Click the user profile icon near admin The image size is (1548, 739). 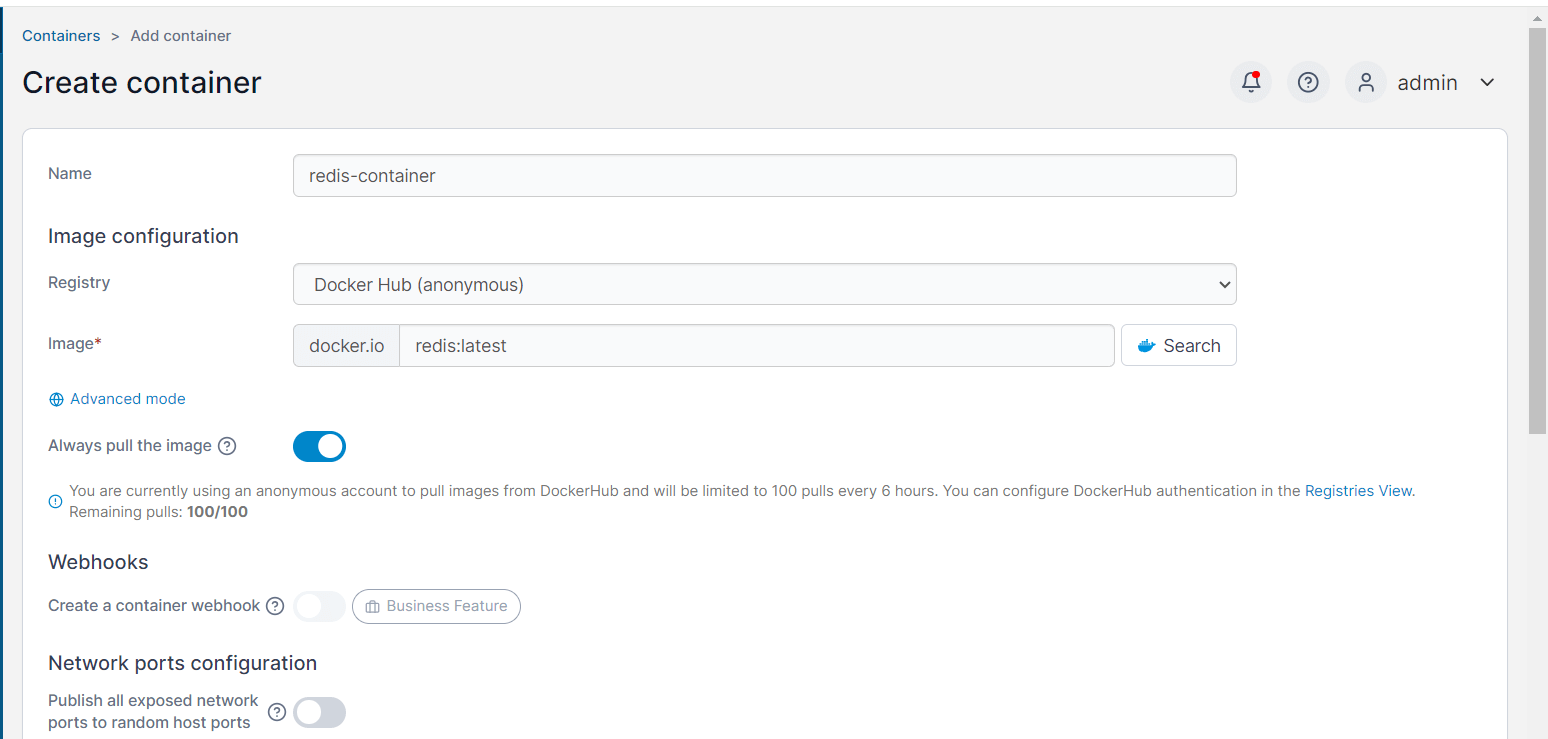(1365, 82)
